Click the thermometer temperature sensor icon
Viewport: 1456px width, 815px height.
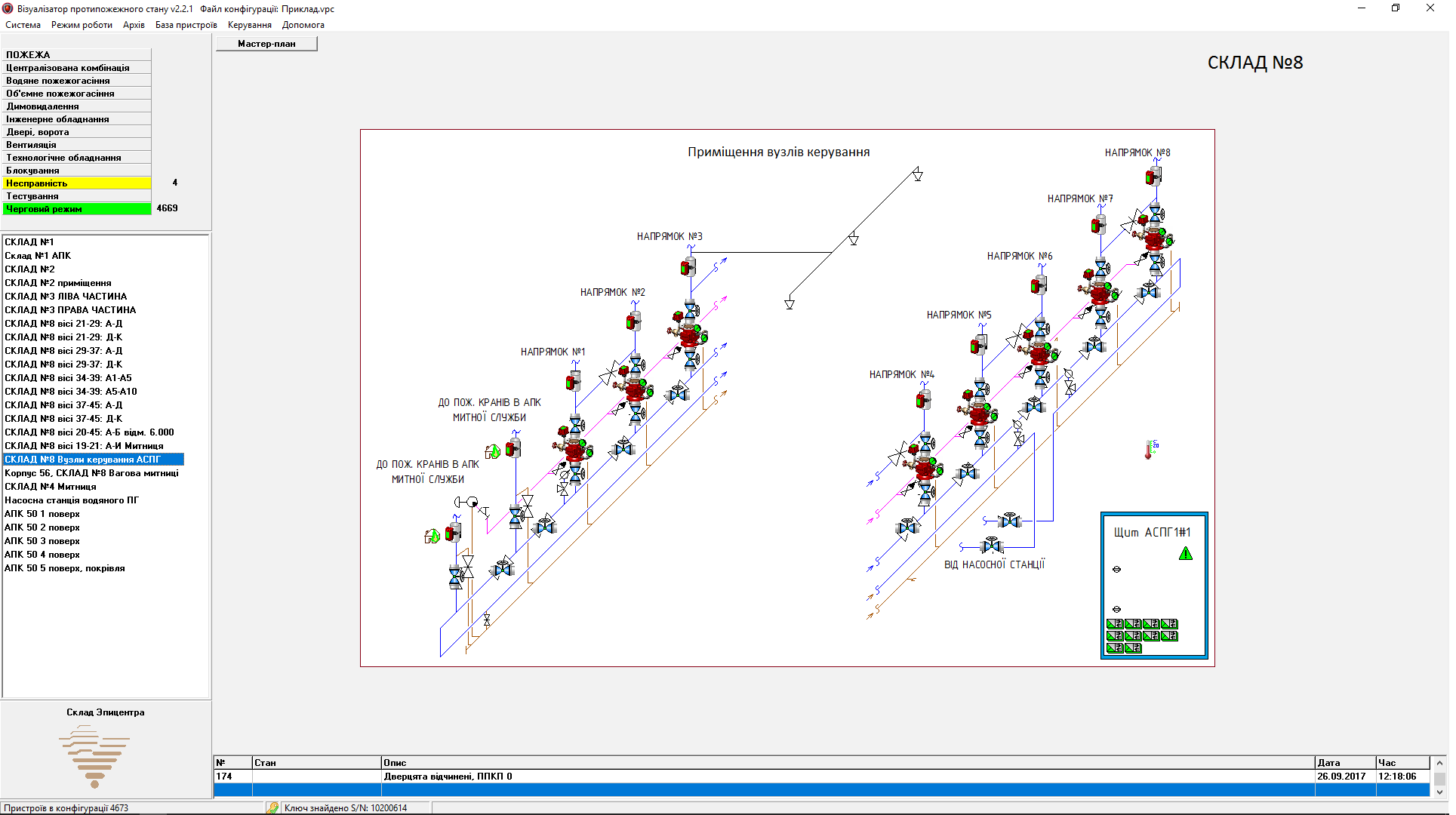point(1150,450)
